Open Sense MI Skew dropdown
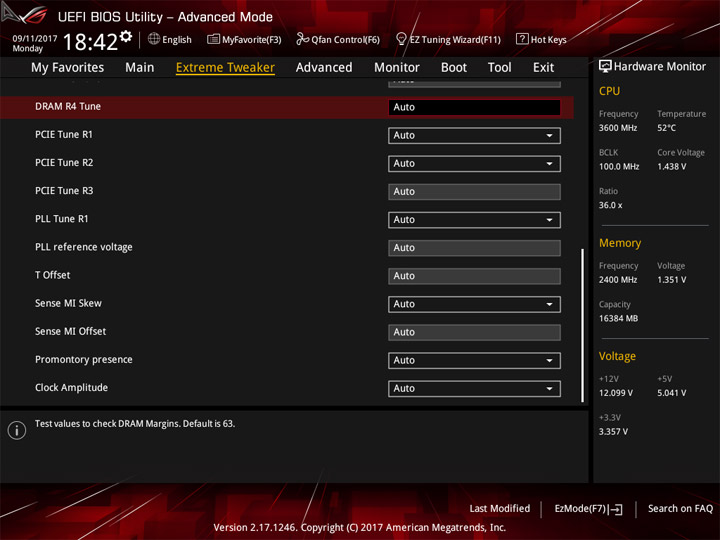Image resolution: width=720 pixels, height=540 pixels. coord(474,304)
